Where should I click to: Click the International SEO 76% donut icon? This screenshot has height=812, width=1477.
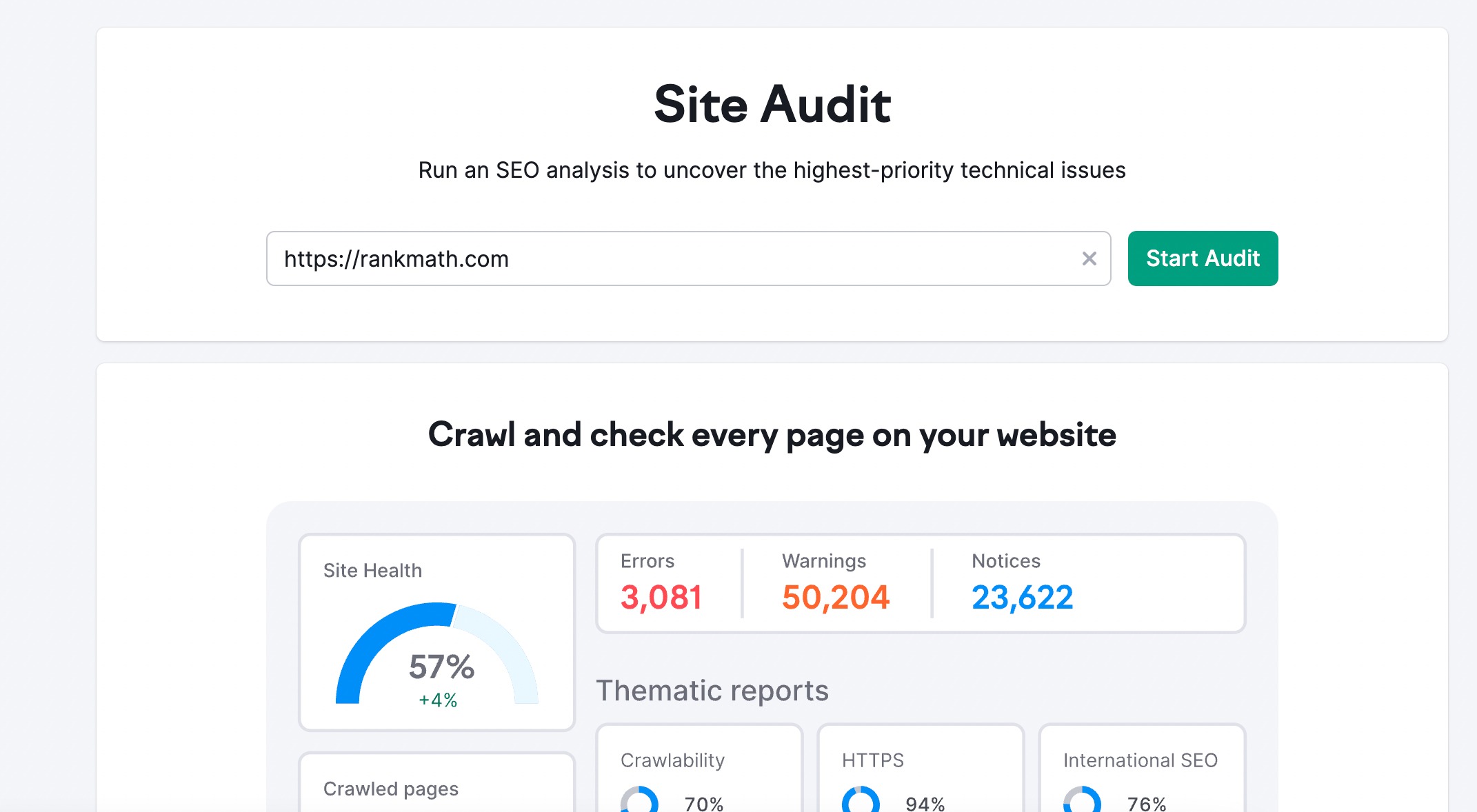(1082, 800)
